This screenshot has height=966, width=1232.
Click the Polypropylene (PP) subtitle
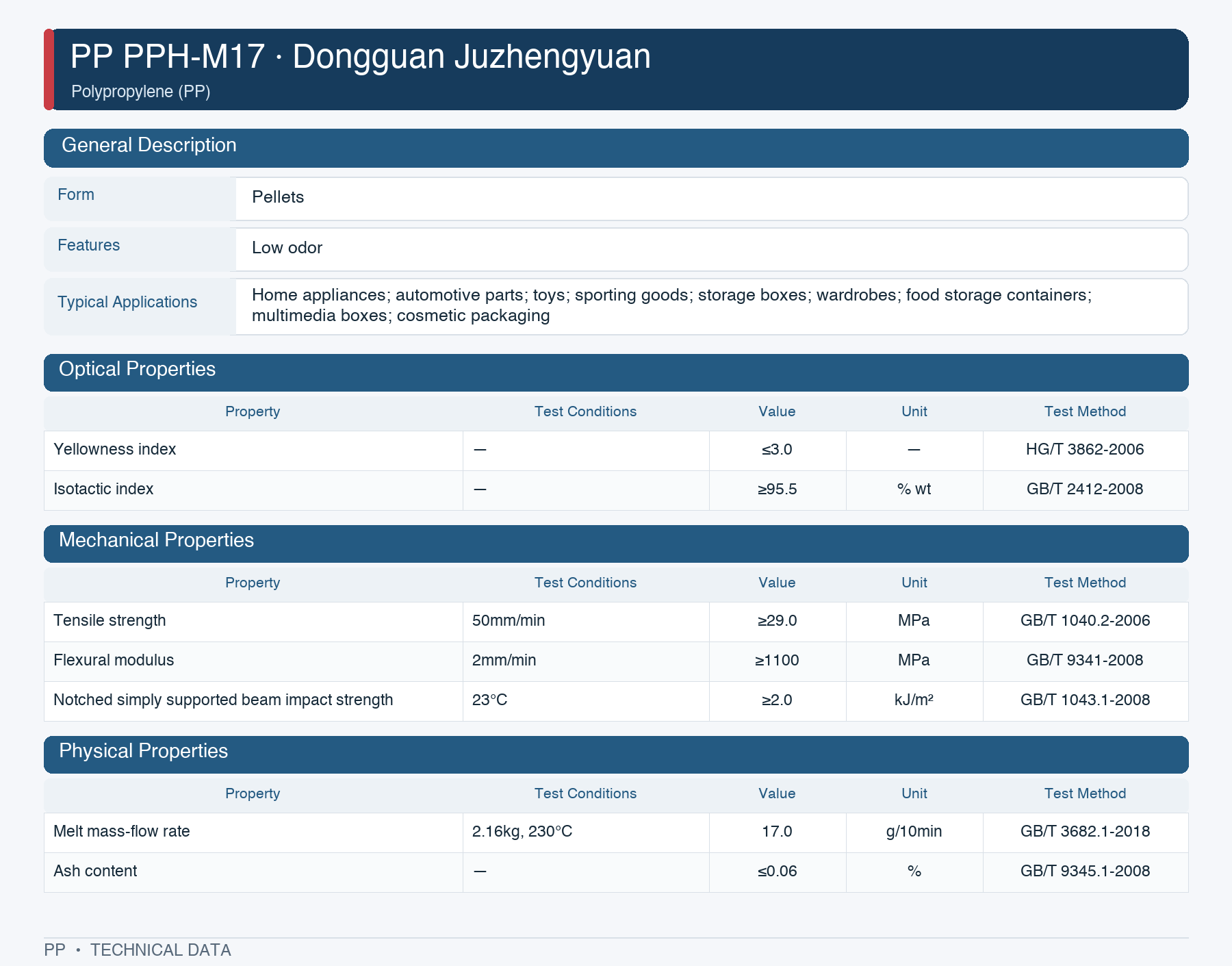140,92
